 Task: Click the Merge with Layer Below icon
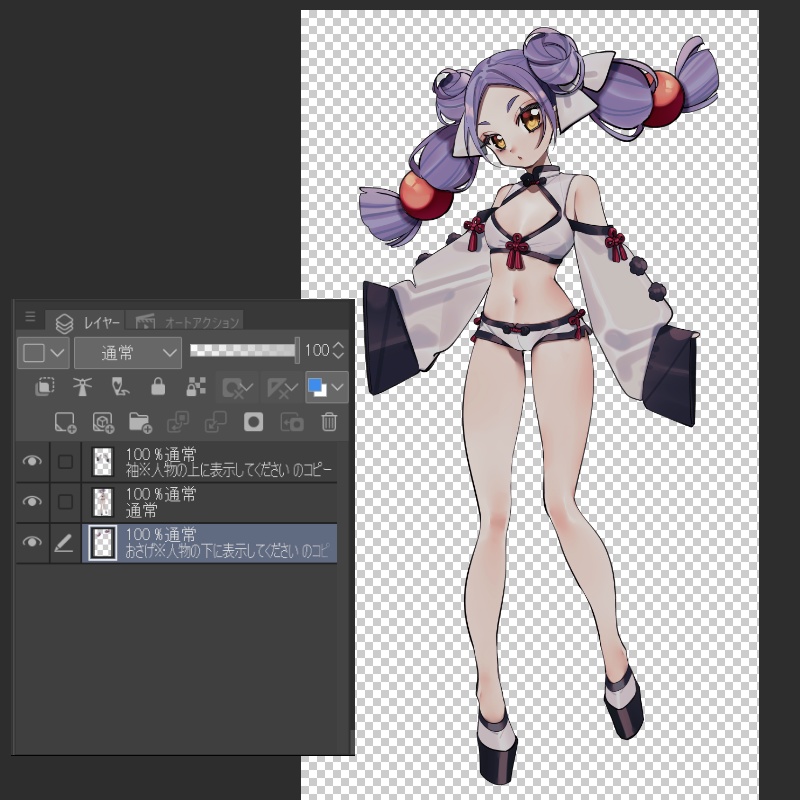pyautogui.click(x=216, y=422)
